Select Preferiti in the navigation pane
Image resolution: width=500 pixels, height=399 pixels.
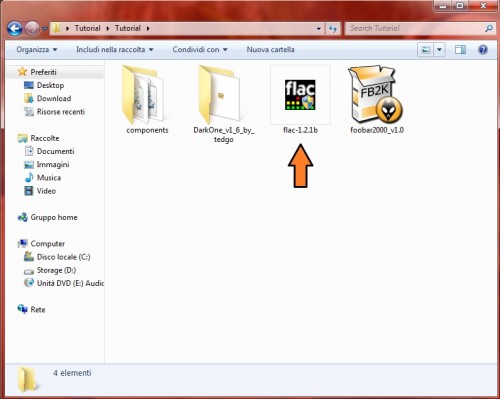[x=43, y=72]
